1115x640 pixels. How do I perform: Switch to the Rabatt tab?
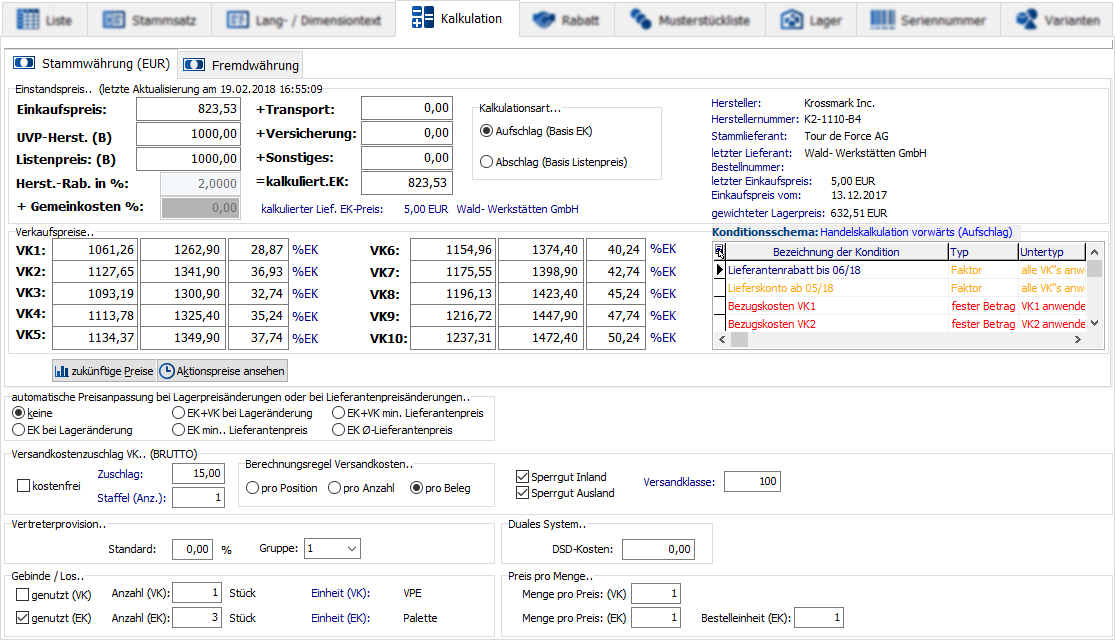566,19
